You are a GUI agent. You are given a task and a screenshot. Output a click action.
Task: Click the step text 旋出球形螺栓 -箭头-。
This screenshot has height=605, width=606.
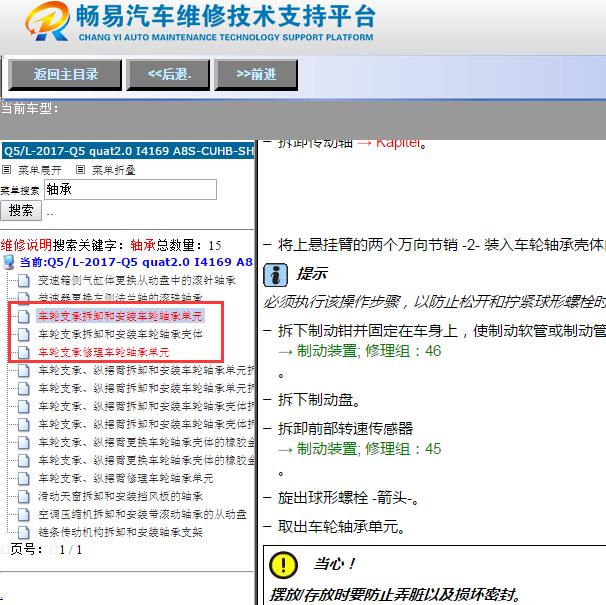click(348, 498)
